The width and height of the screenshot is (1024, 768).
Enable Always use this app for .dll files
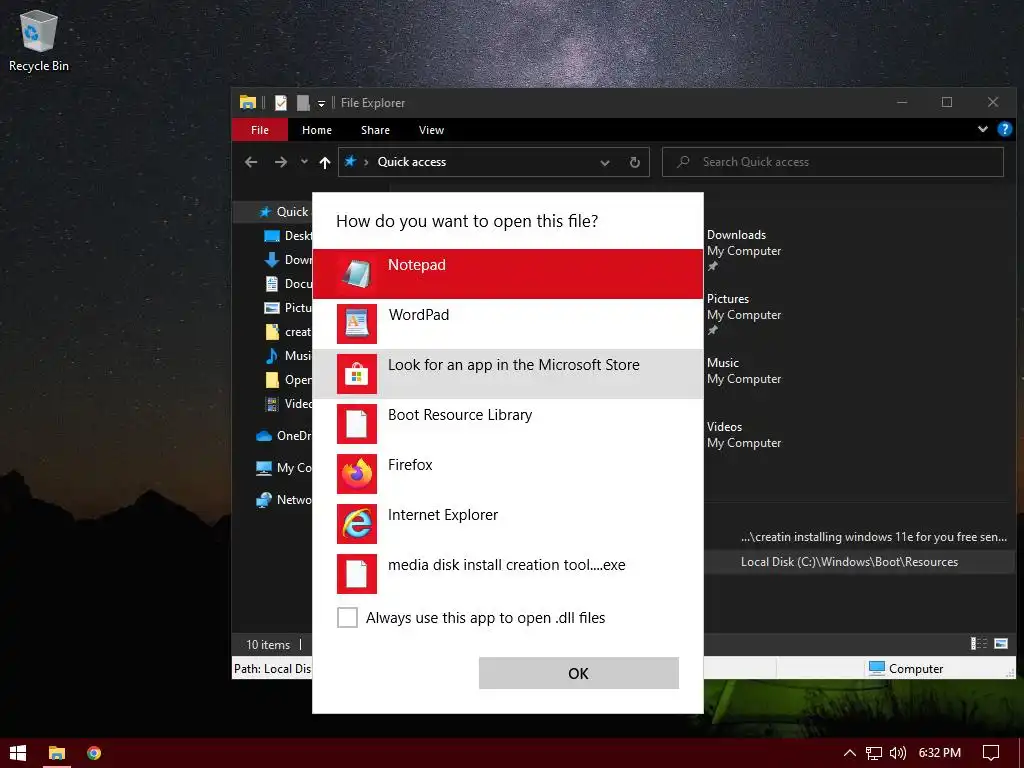(347, 617)
